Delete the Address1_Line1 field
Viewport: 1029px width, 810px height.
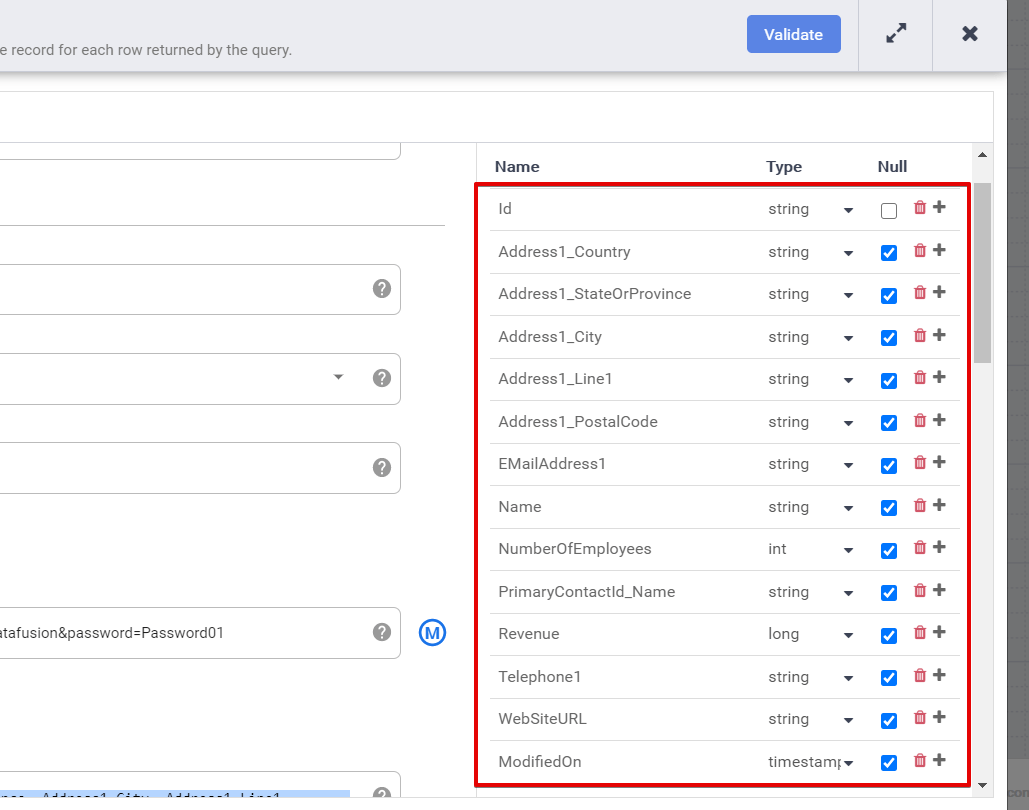tap(919, 377)
